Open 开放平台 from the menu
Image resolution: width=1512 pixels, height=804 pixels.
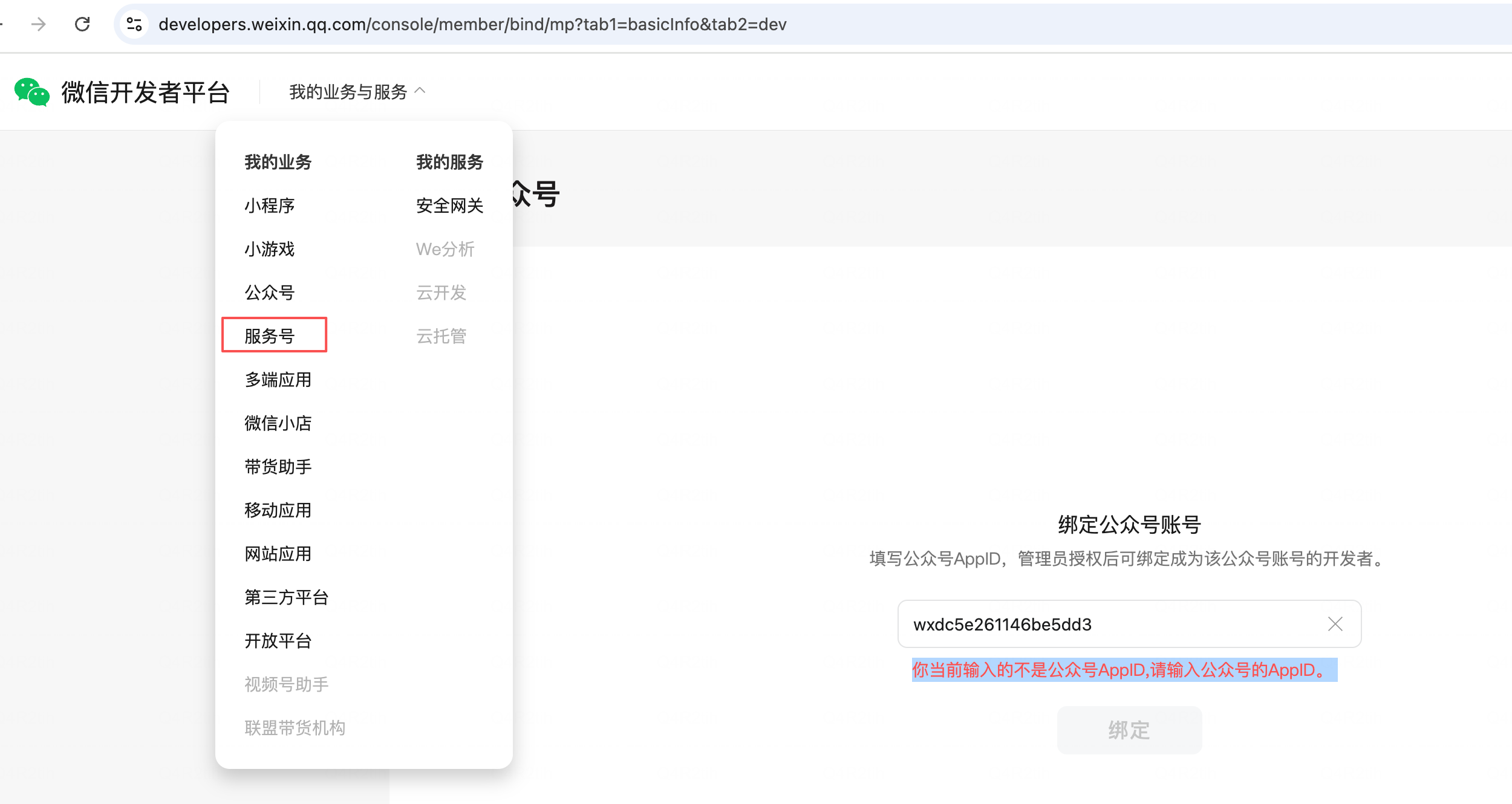click(278, 641)
